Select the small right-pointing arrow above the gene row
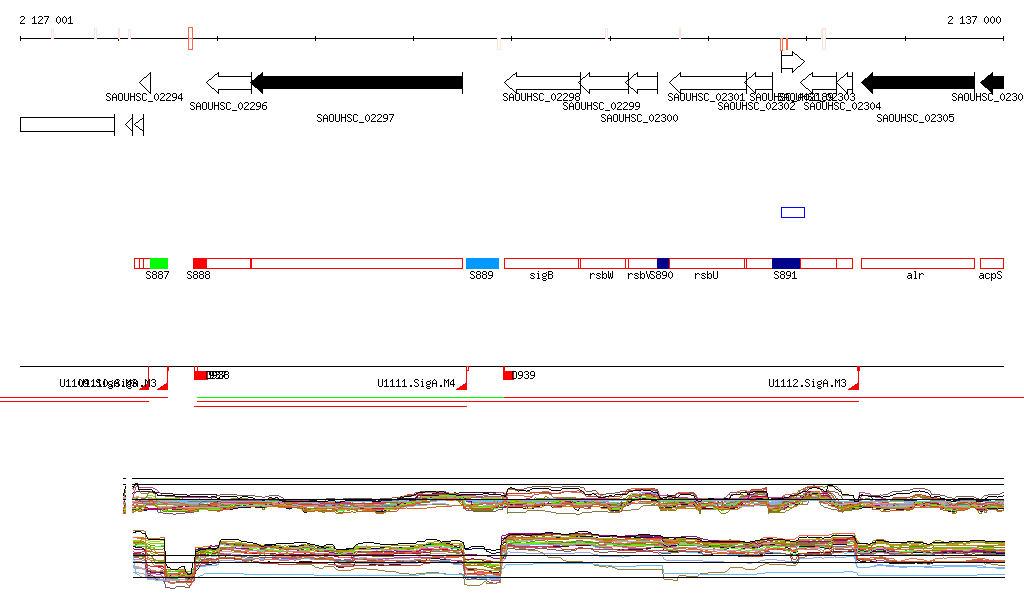1024x611 pixels. 793,62
